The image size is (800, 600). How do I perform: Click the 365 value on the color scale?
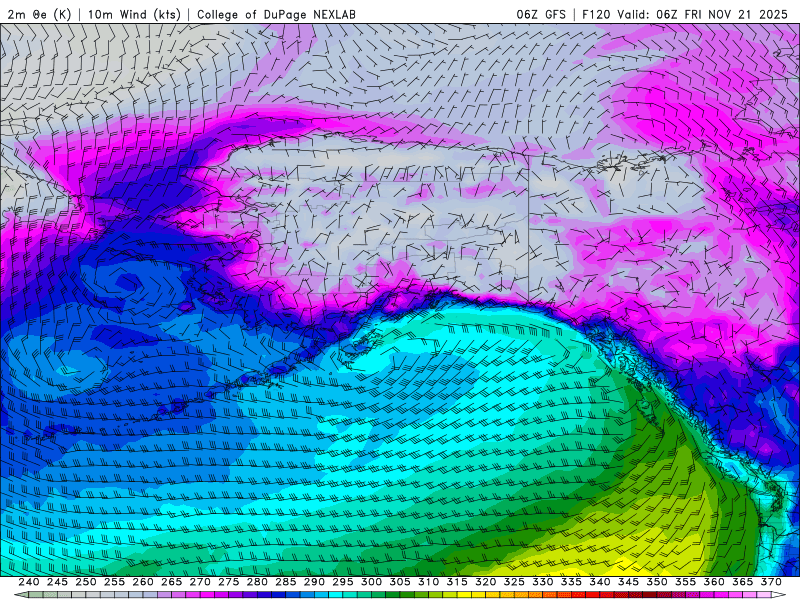click(x=743, y=582)
